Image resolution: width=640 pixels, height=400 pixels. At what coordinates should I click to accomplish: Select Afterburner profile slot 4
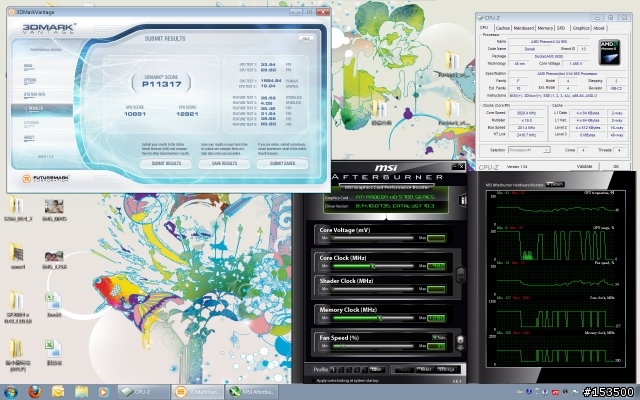[x=357, y=370]
